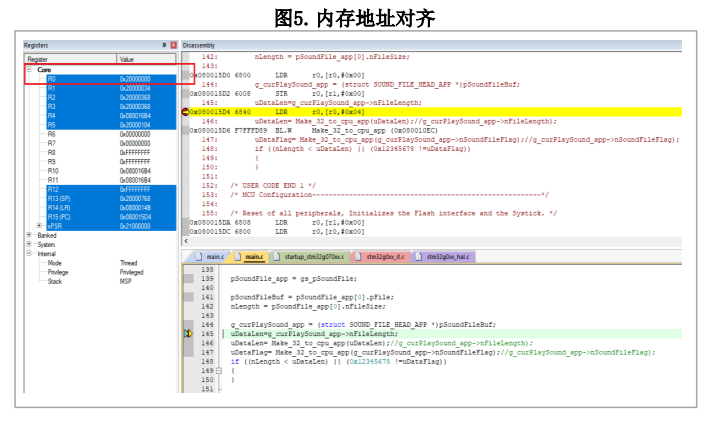716x421 pixels.
Task: Select the R0 register row
Action: coord(111,79)
